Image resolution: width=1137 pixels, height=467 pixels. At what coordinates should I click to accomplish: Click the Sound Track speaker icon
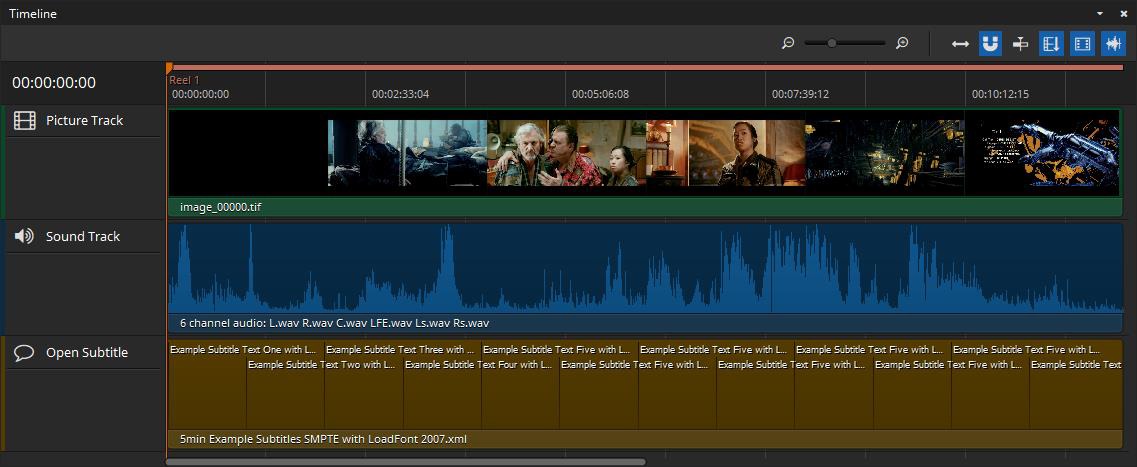(25, 237)
